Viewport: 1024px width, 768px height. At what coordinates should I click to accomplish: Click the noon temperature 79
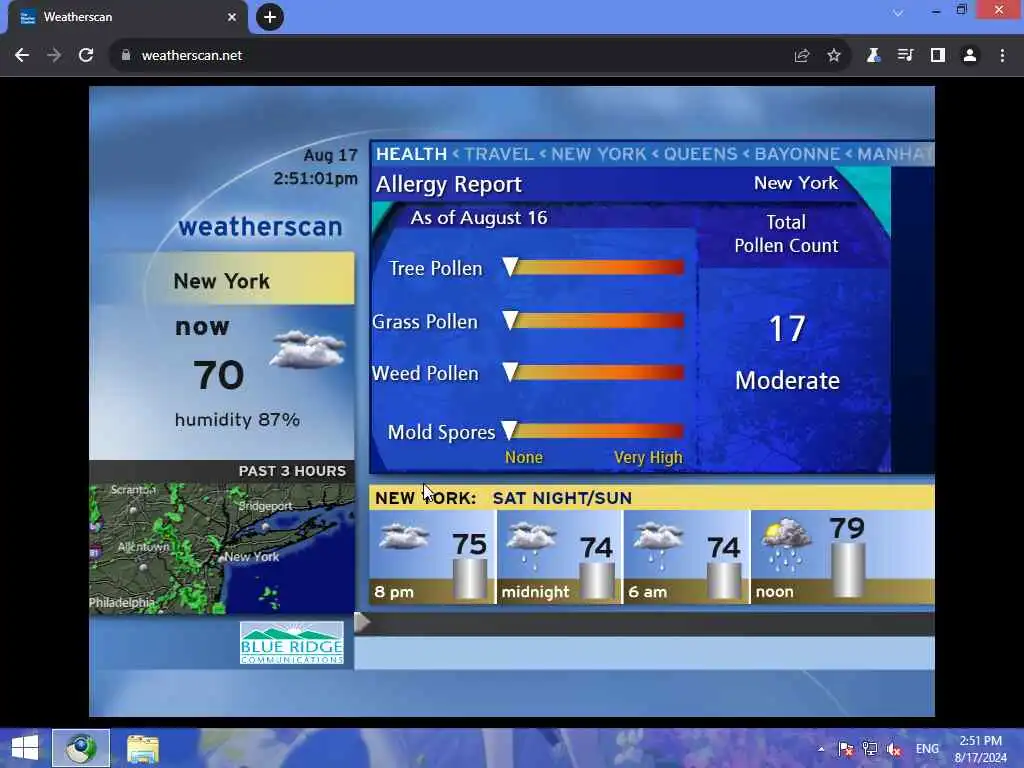coord(847,528)
